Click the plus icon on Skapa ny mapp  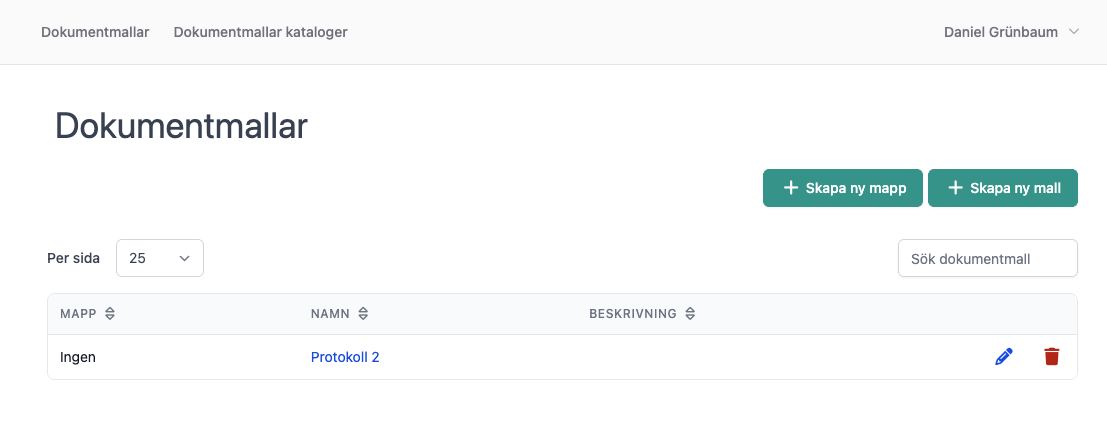[791, 188]
